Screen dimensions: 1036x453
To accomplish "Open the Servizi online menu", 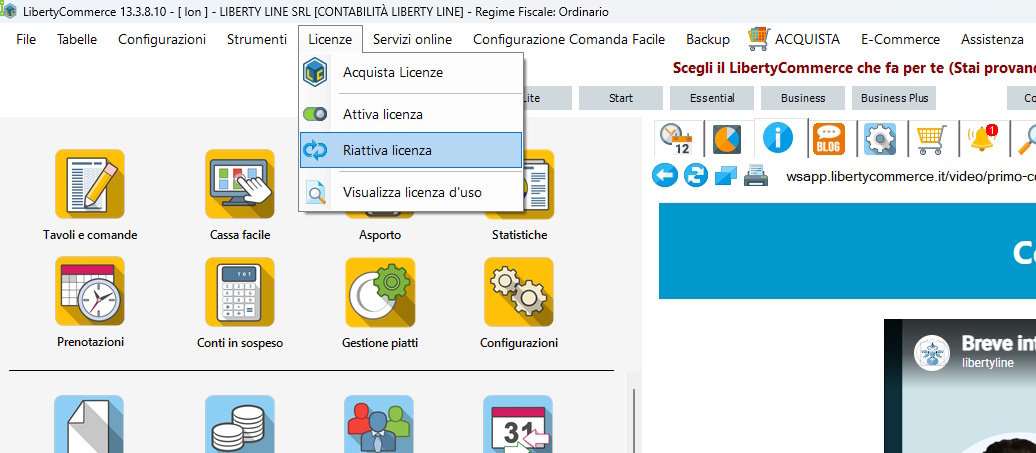I will [412, 39].
